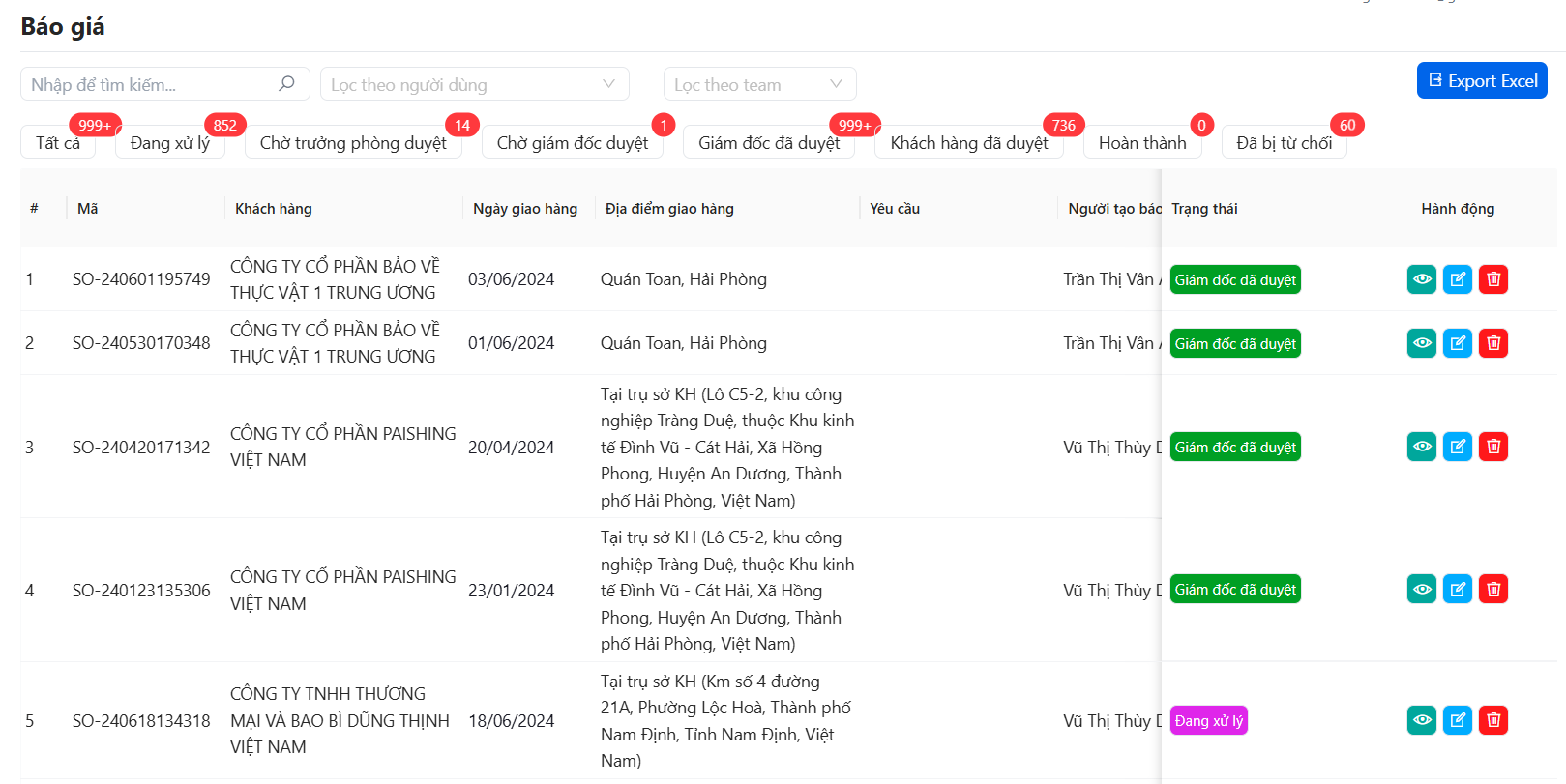The height and width of the screenshot is (784, 1566).
Task: Click the 'Đã bị từ chối' filter
Action: pos(1284,143)
